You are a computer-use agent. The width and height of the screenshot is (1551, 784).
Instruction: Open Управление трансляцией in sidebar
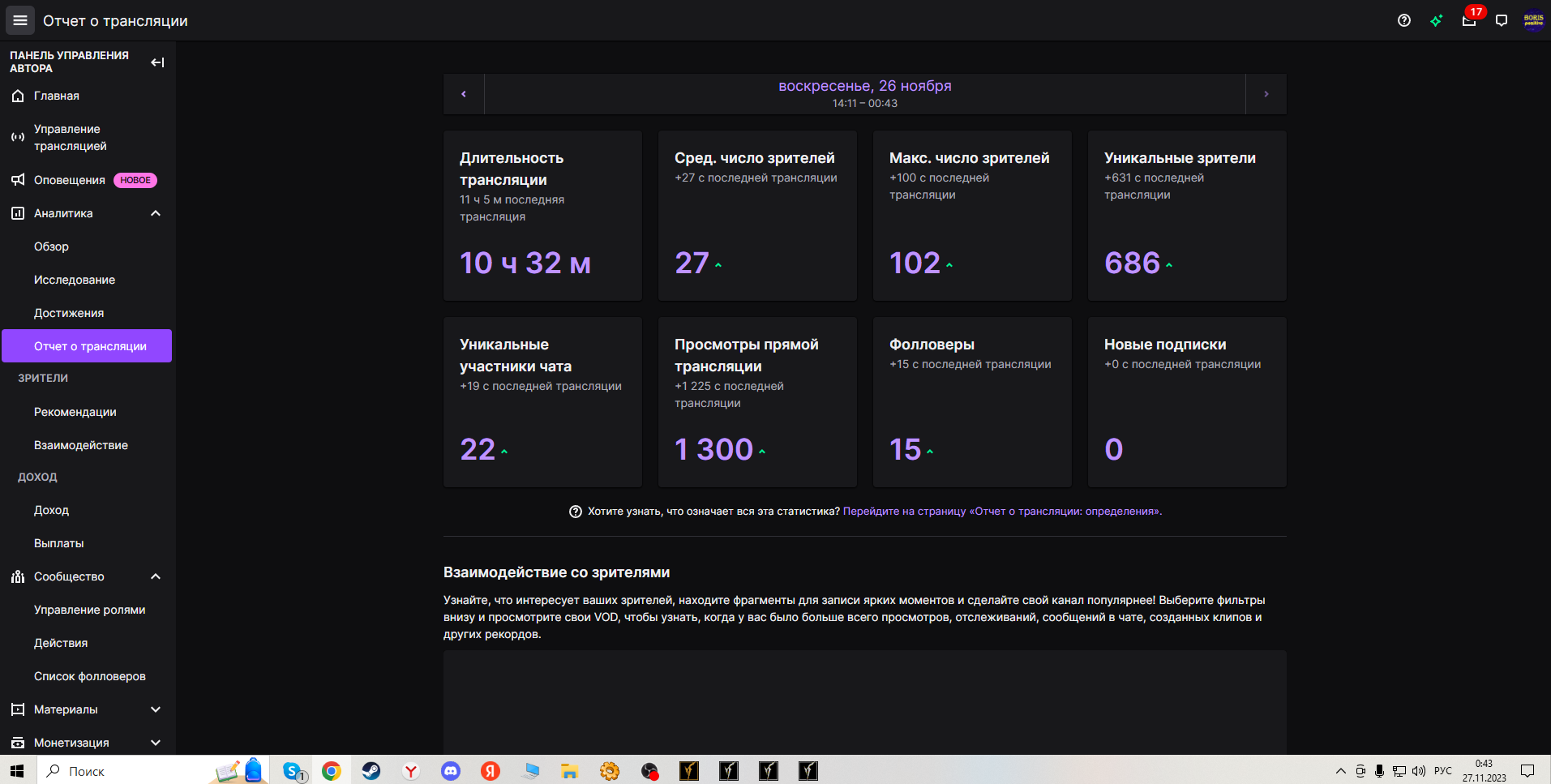(x=71, y=138)
